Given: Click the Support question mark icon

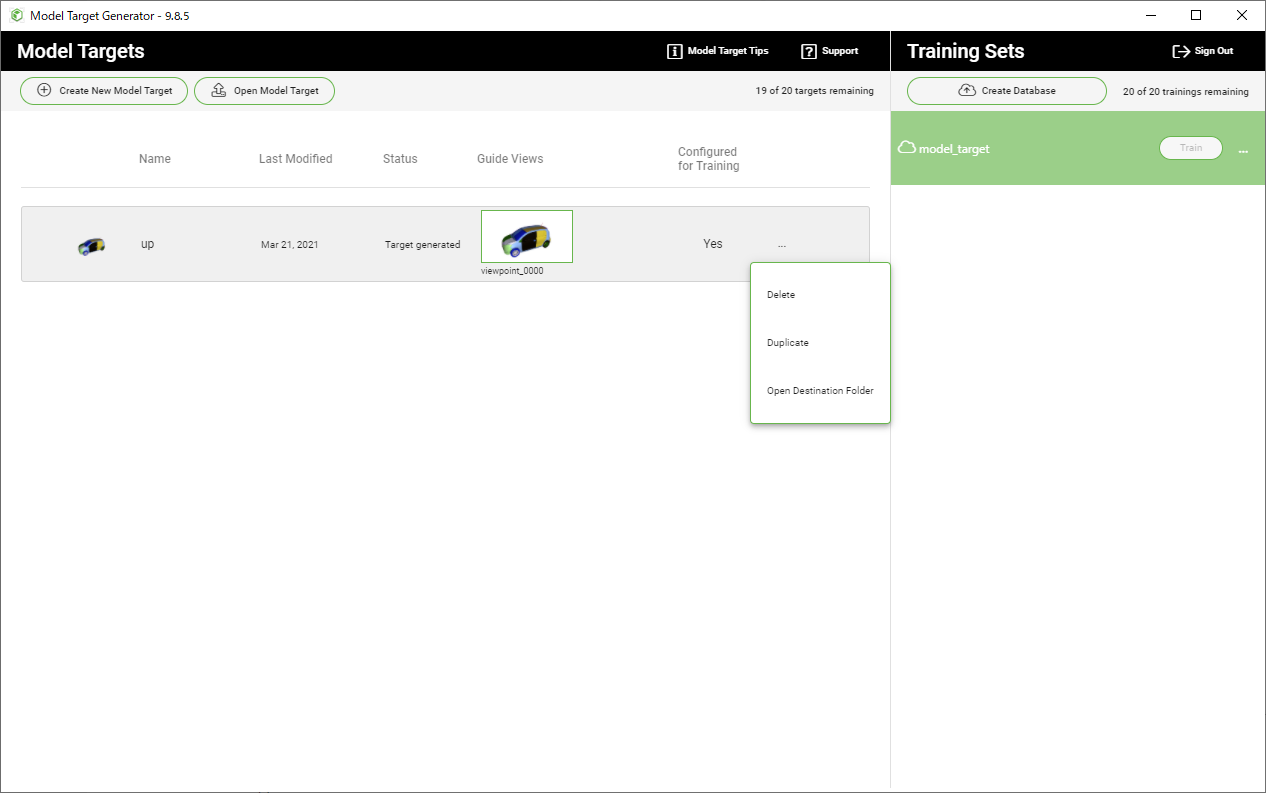Looking at the screenshot, I should [x=809, y=51].
